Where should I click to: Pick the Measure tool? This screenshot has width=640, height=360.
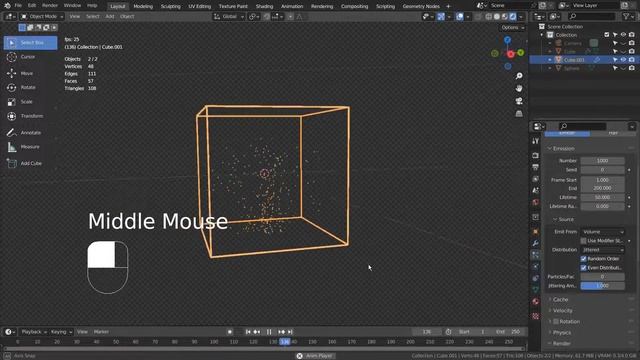coord(30,147)
